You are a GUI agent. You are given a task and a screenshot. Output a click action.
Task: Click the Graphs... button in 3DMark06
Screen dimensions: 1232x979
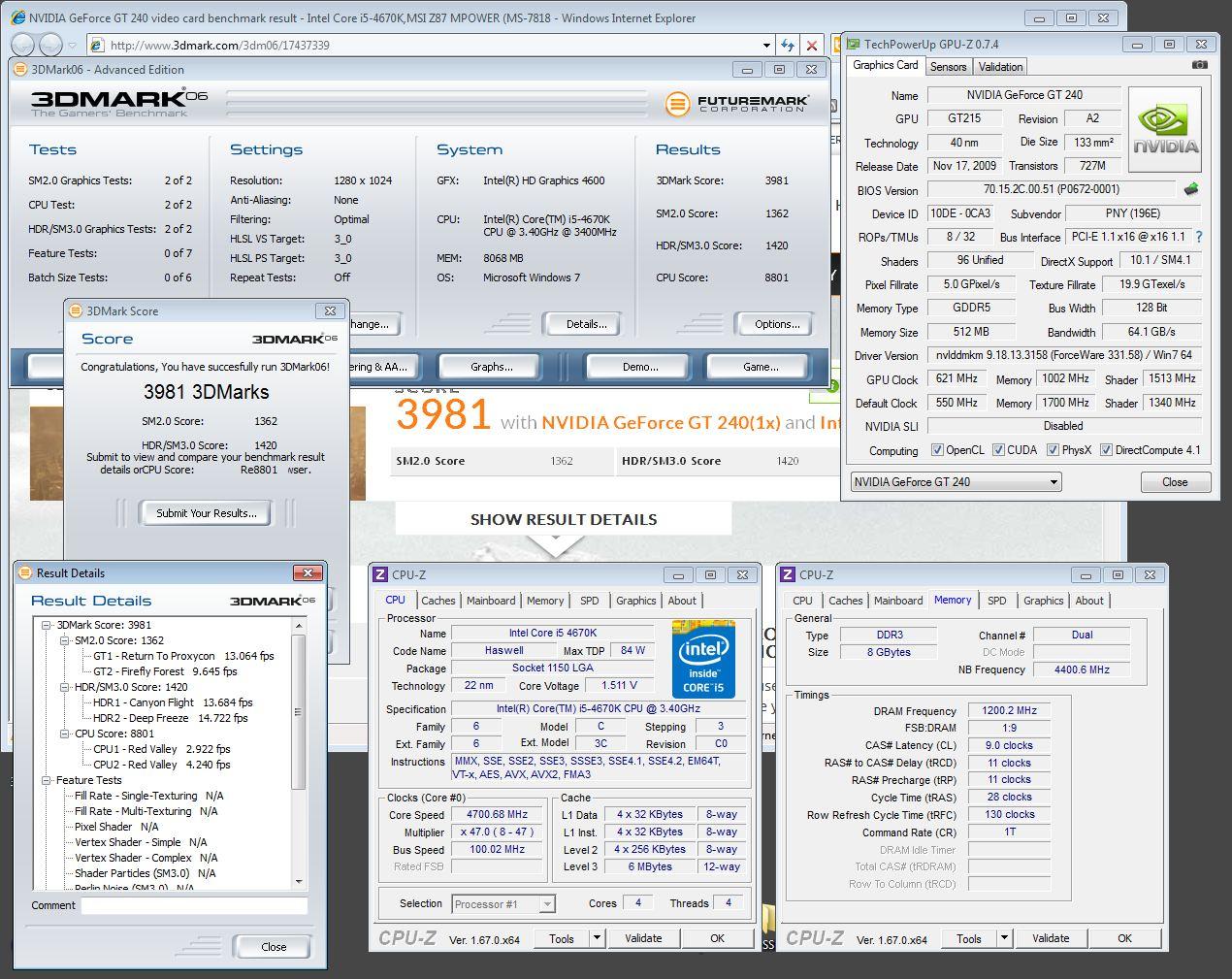pyautogui.click(x=491, y=367)
